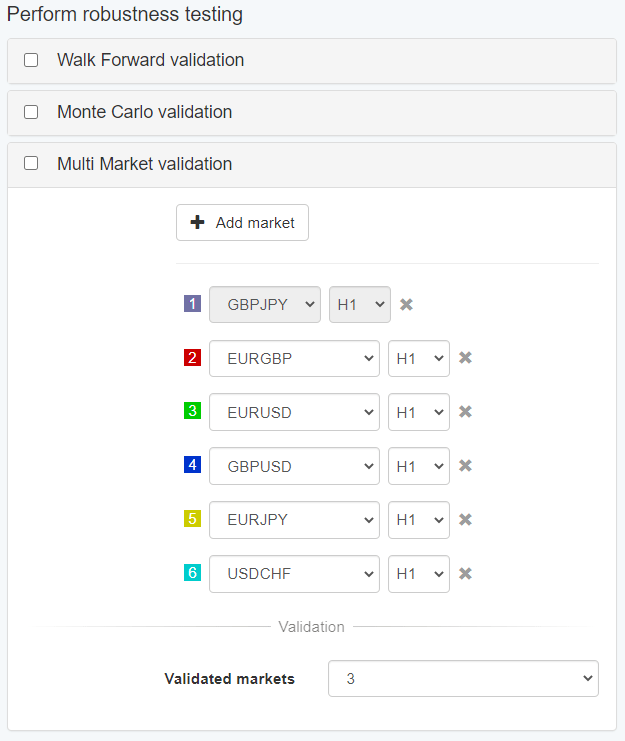625x741 pixels.
Task: Click the red number 2 market badge
Action: [193, 358]
